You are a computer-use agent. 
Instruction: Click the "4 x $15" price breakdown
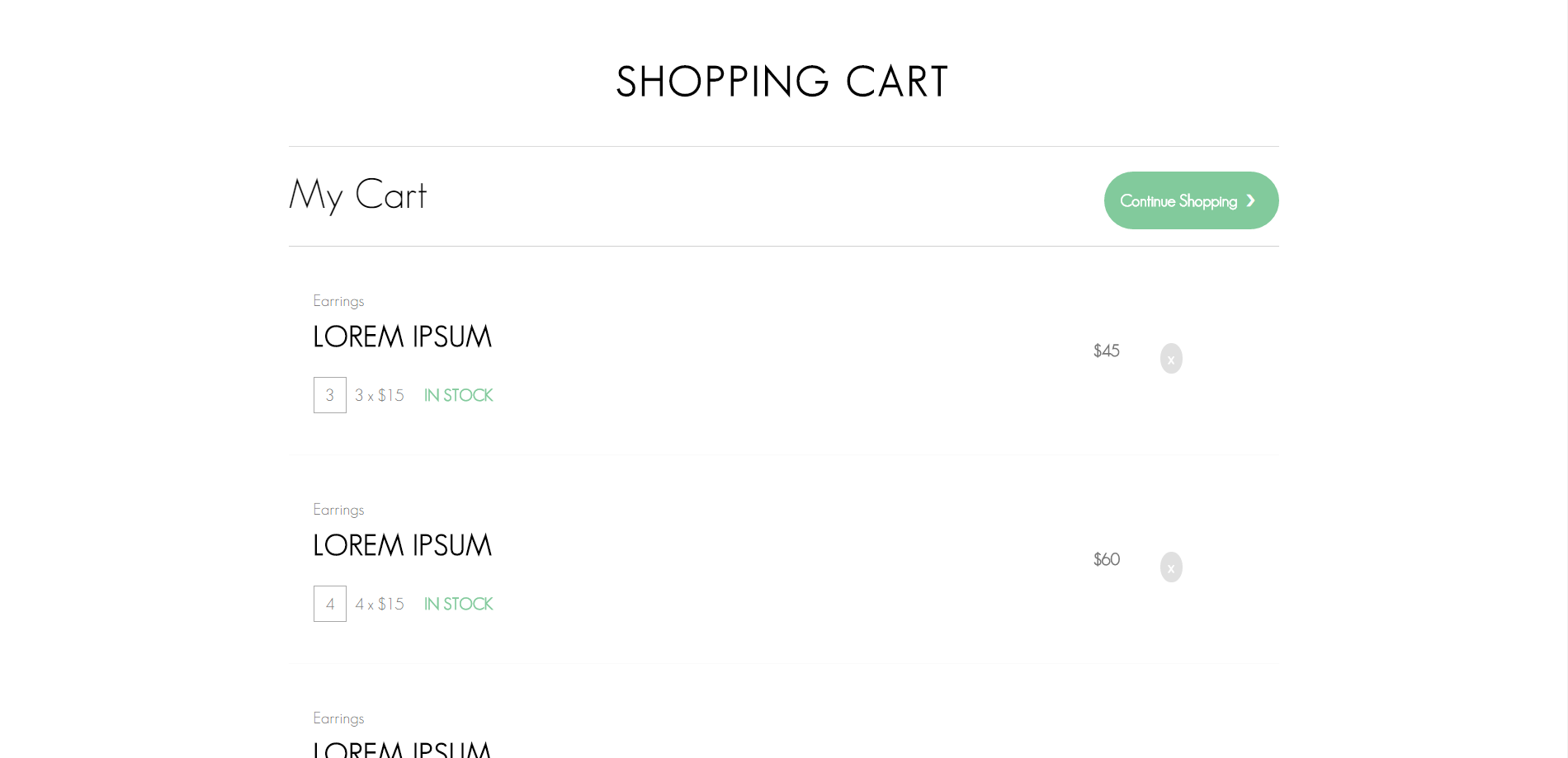(380, 604)
